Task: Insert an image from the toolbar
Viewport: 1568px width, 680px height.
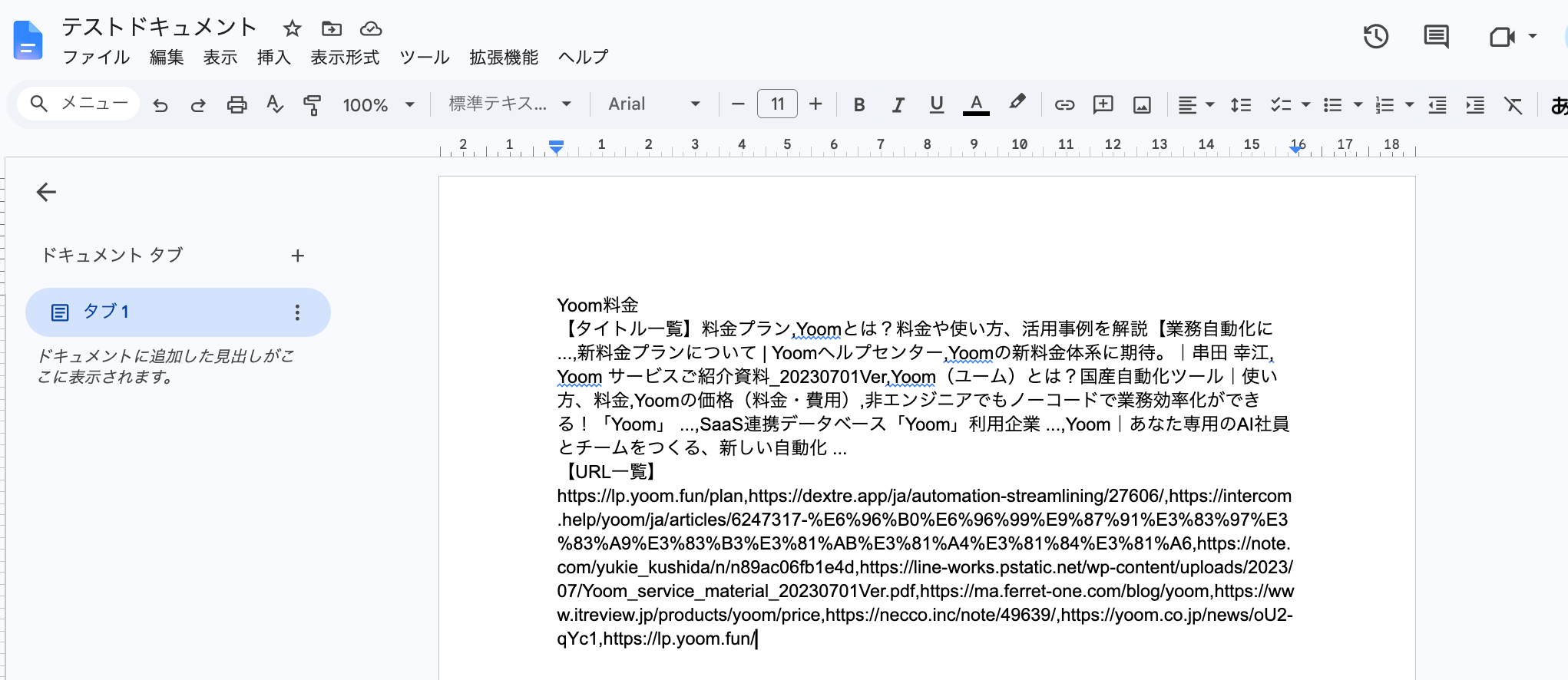Action: click(x=1142, y=104)
